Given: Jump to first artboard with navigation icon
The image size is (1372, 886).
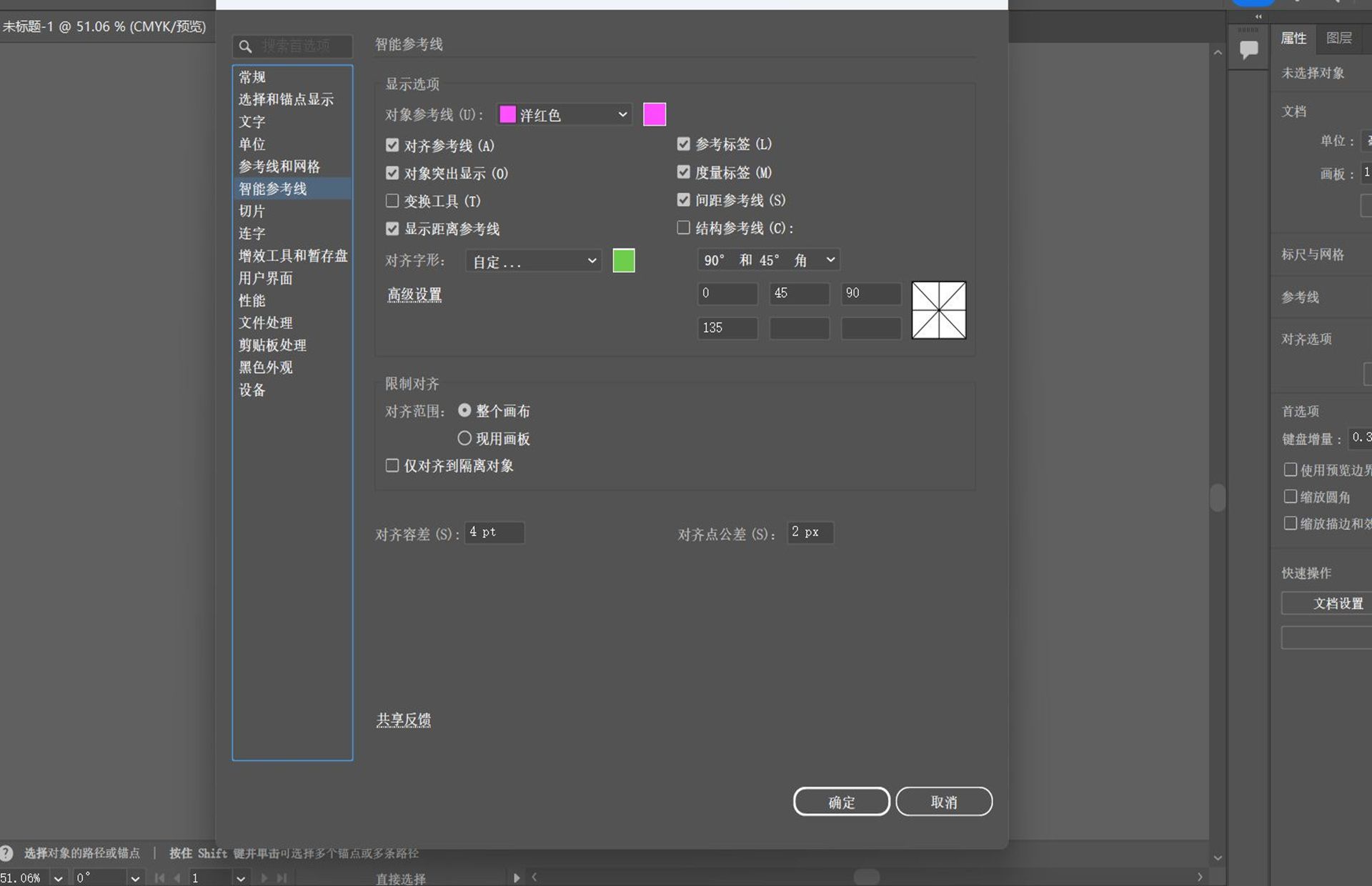Looking at the screenshot, I should [x=159, y=877].
